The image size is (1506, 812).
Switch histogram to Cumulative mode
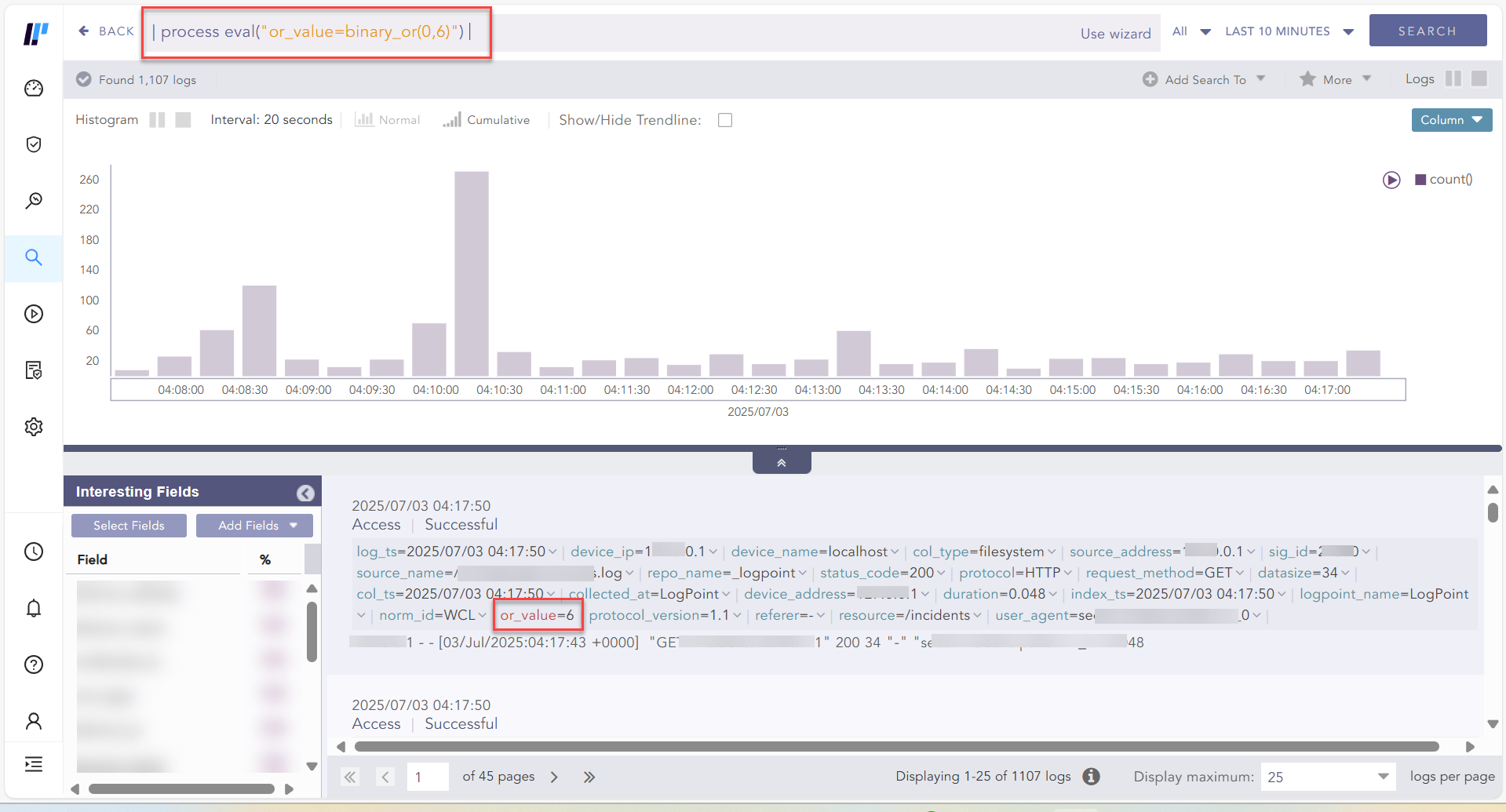[x=487, y=120]
